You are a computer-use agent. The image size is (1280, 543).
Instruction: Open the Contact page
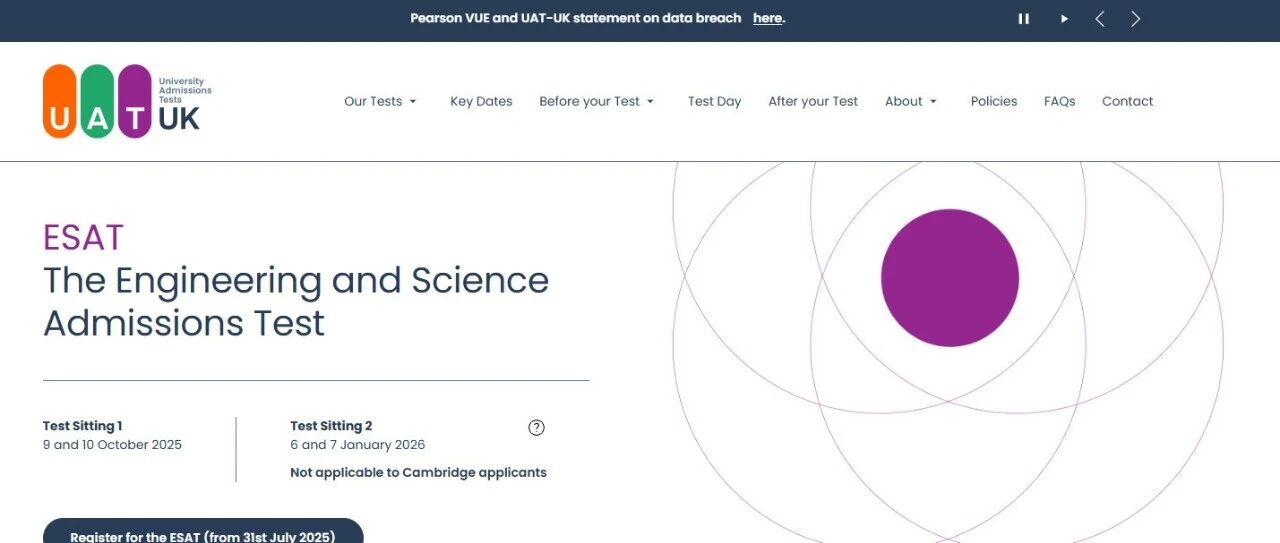point(1127,101)
